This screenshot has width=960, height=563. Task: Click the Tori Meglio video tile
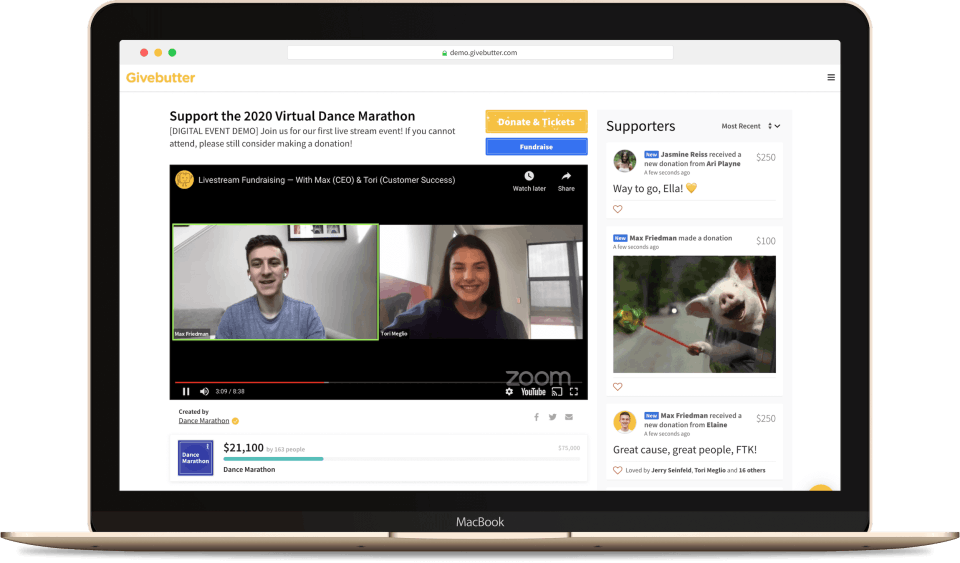tap(481, 282)
